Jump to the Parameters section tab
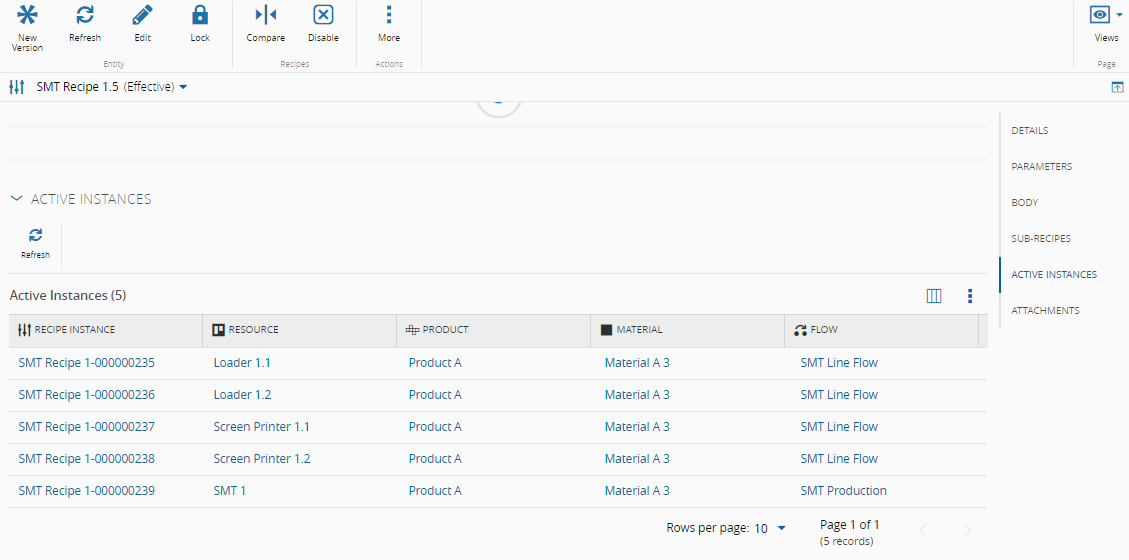The width and height of the screenshot is (1129, 560). pyautogui.click(x=1041, y=167)
